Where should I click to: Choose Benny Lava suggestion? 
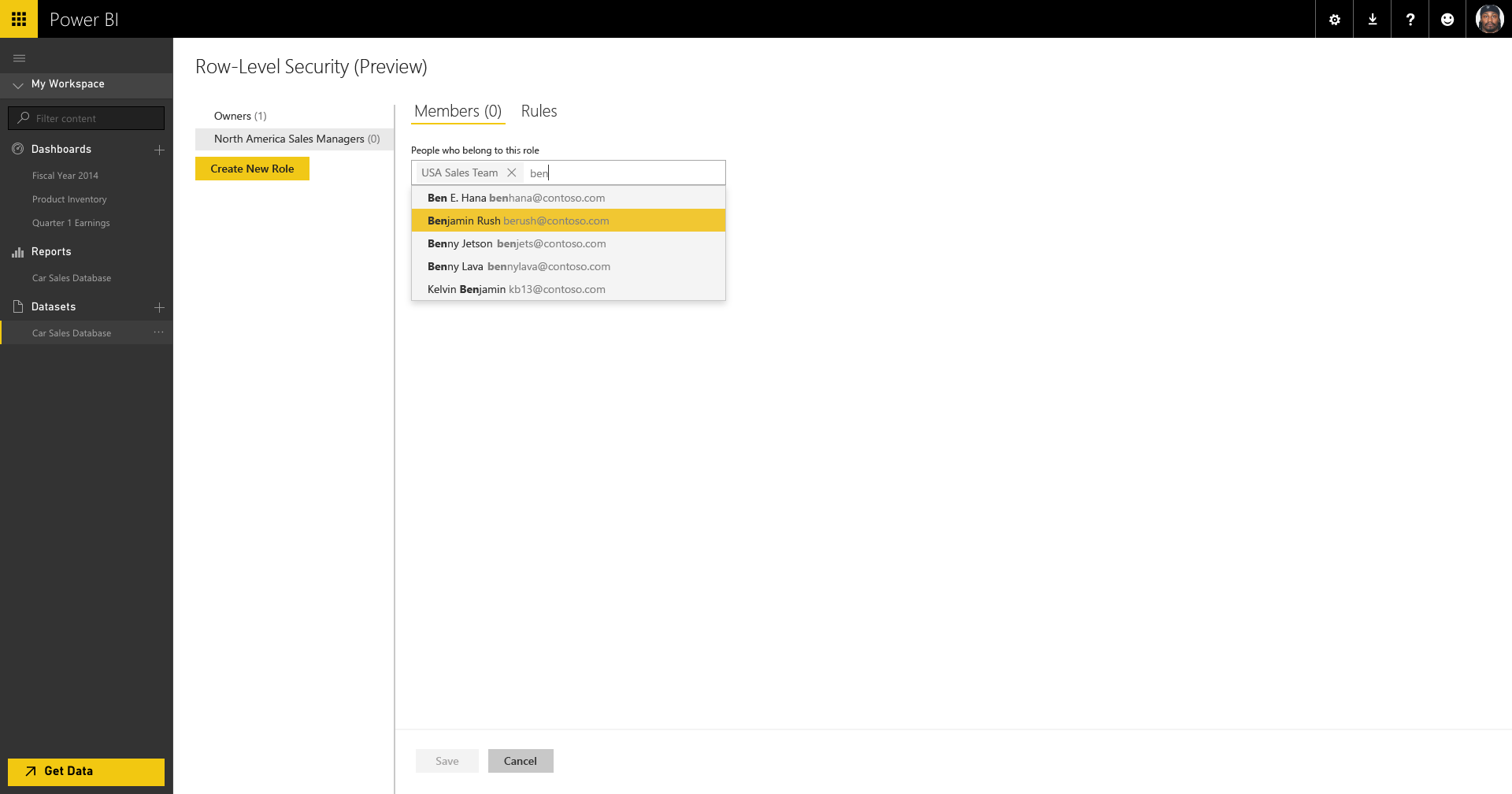pyautogui.click(x=569, y=266)
